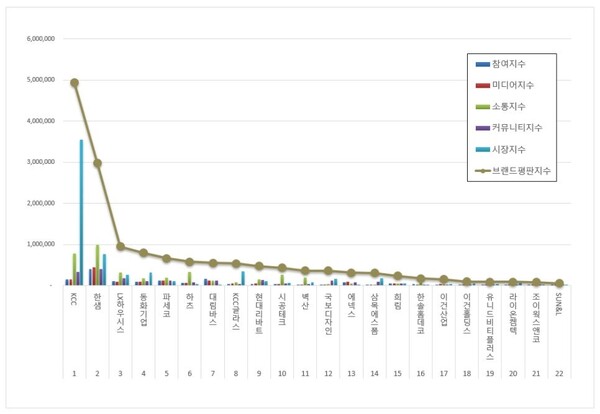Click the 하츠 category label
The image size is (600, 414).
pyautogui.click(x=190, y=301)
